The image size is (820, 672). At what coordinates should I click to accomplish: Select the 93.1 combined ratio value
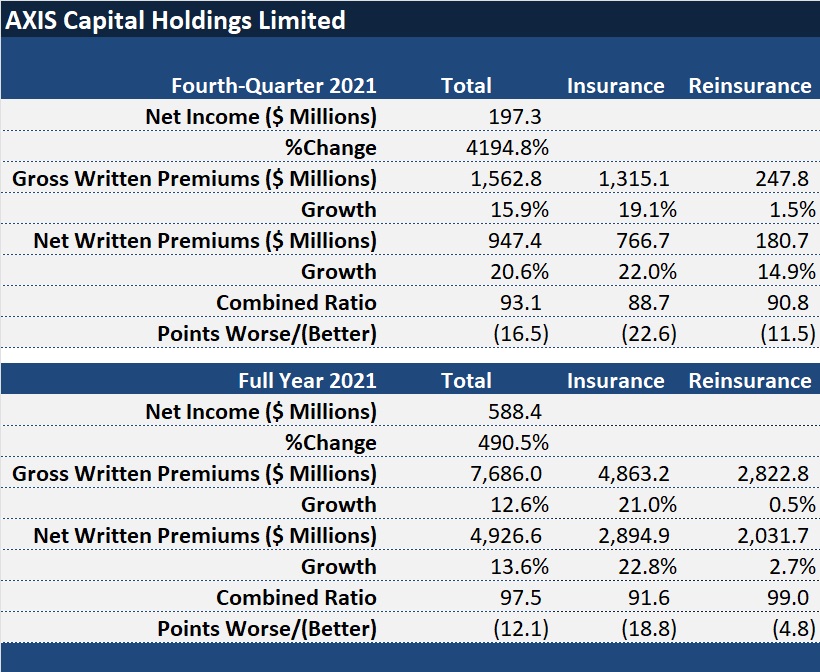coord(525,303)
